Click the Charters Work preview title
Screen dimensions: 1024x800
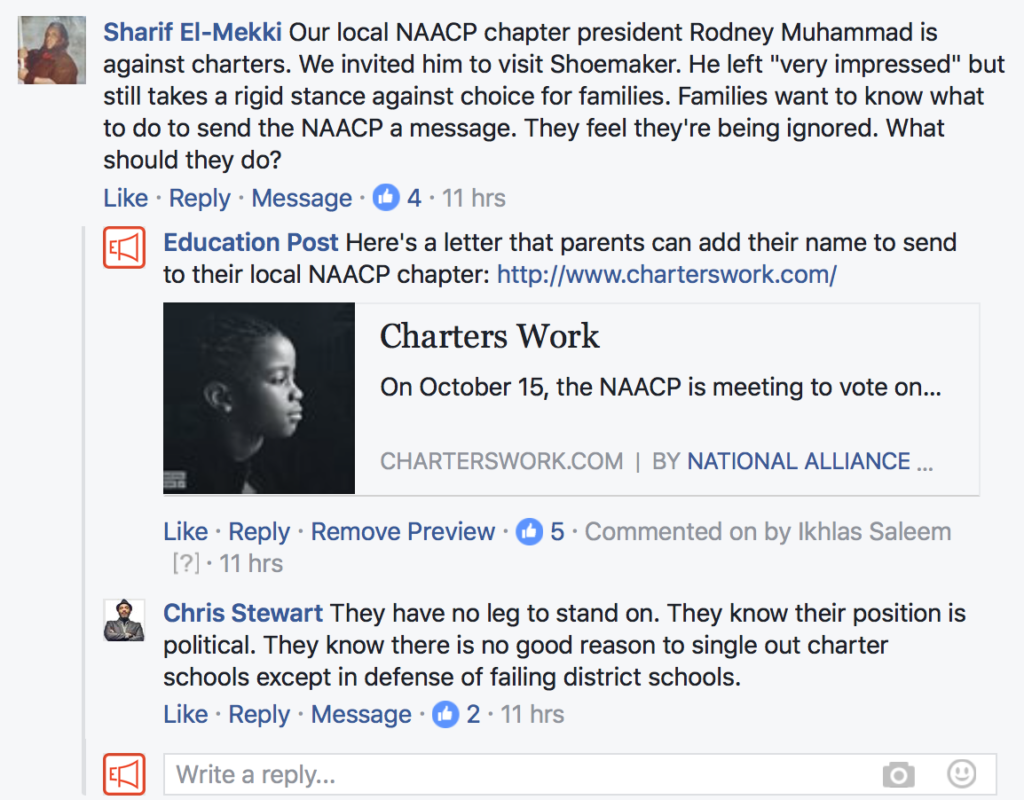489,336
